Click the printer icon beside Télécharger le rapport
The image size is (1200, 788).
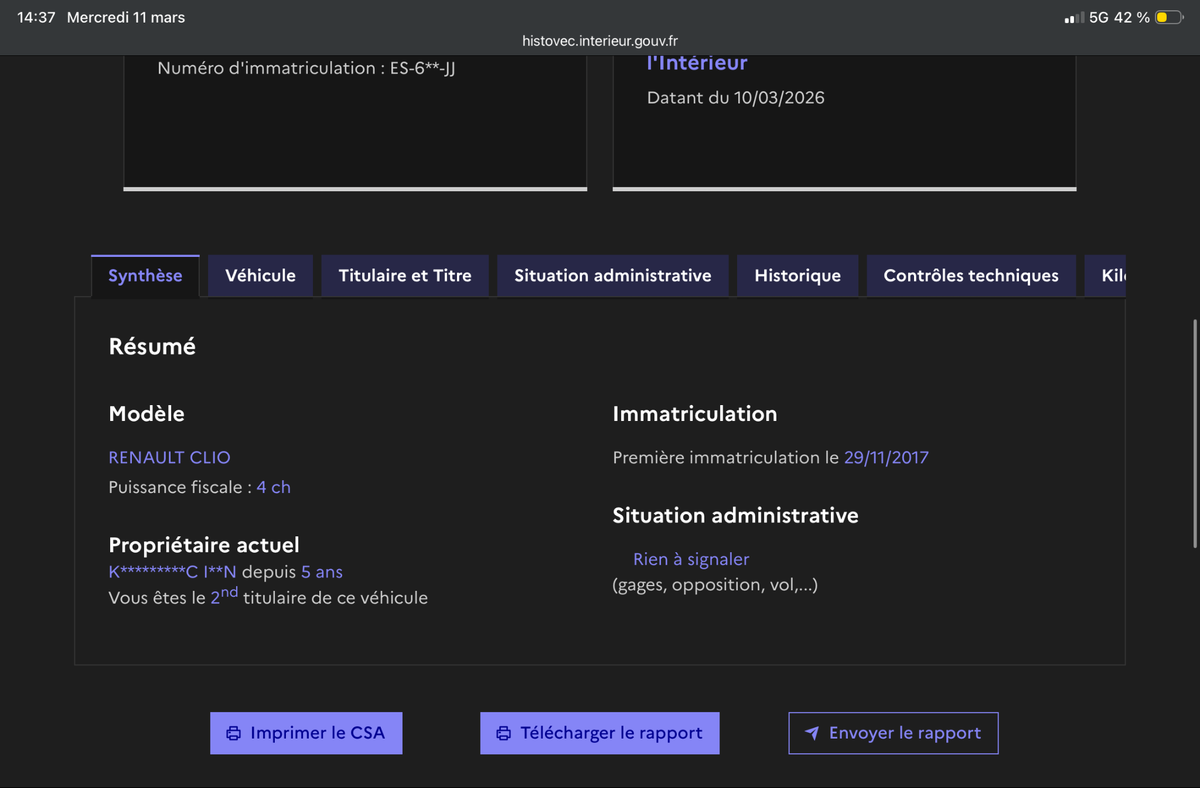[x=504, y=733]
